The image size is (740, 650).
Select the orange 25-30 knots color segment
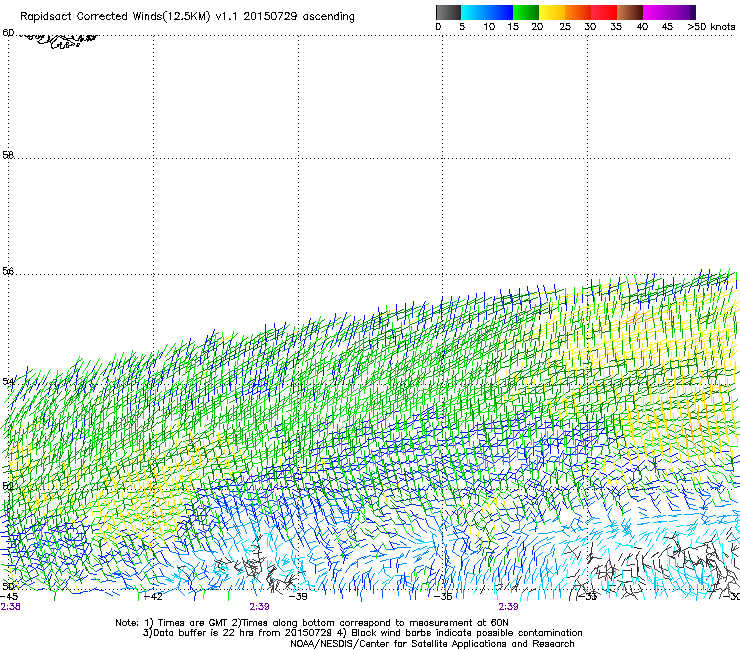578,12
